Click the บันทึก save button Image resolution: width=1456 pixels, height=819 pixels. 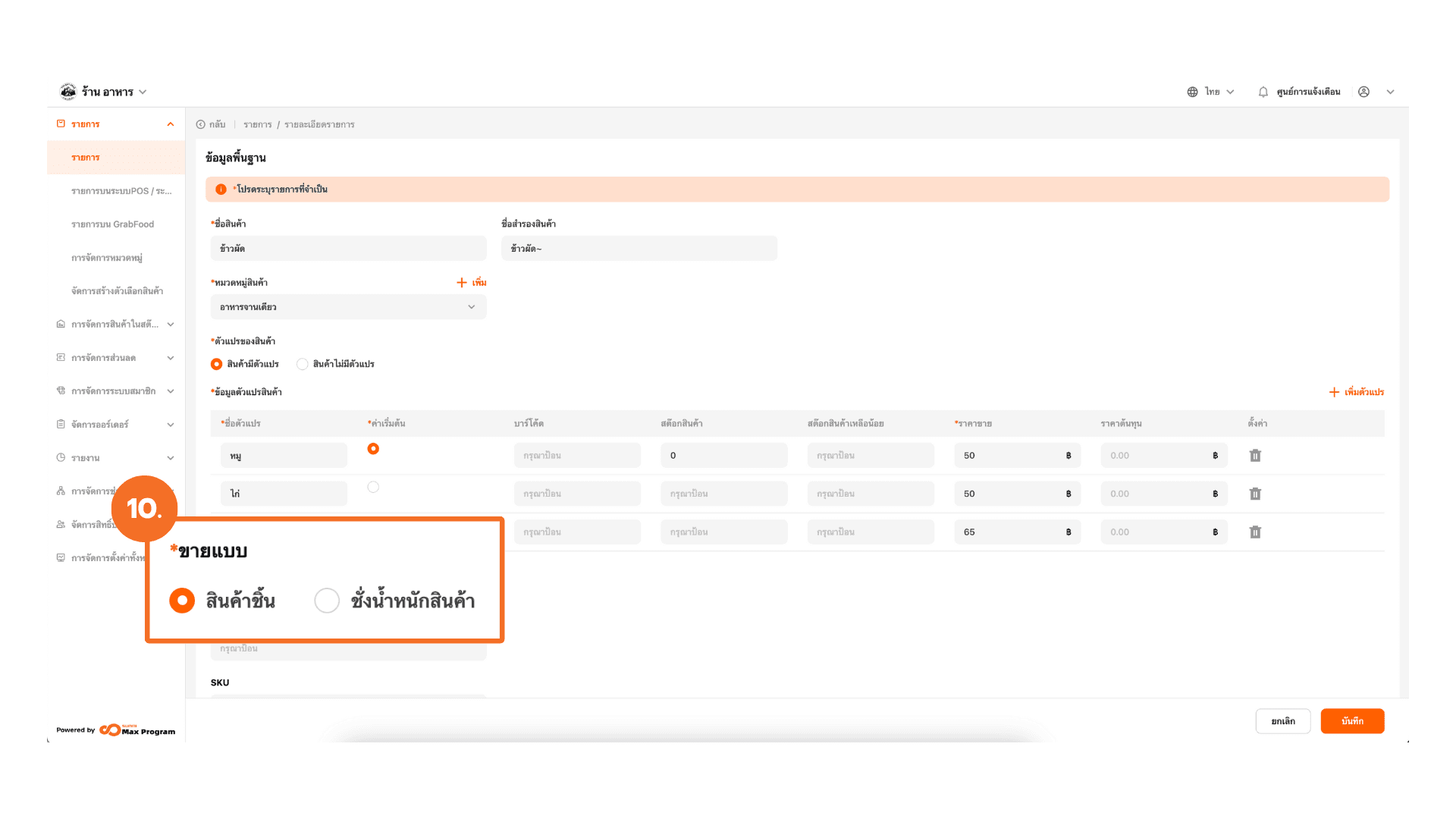click(1351, 721)
